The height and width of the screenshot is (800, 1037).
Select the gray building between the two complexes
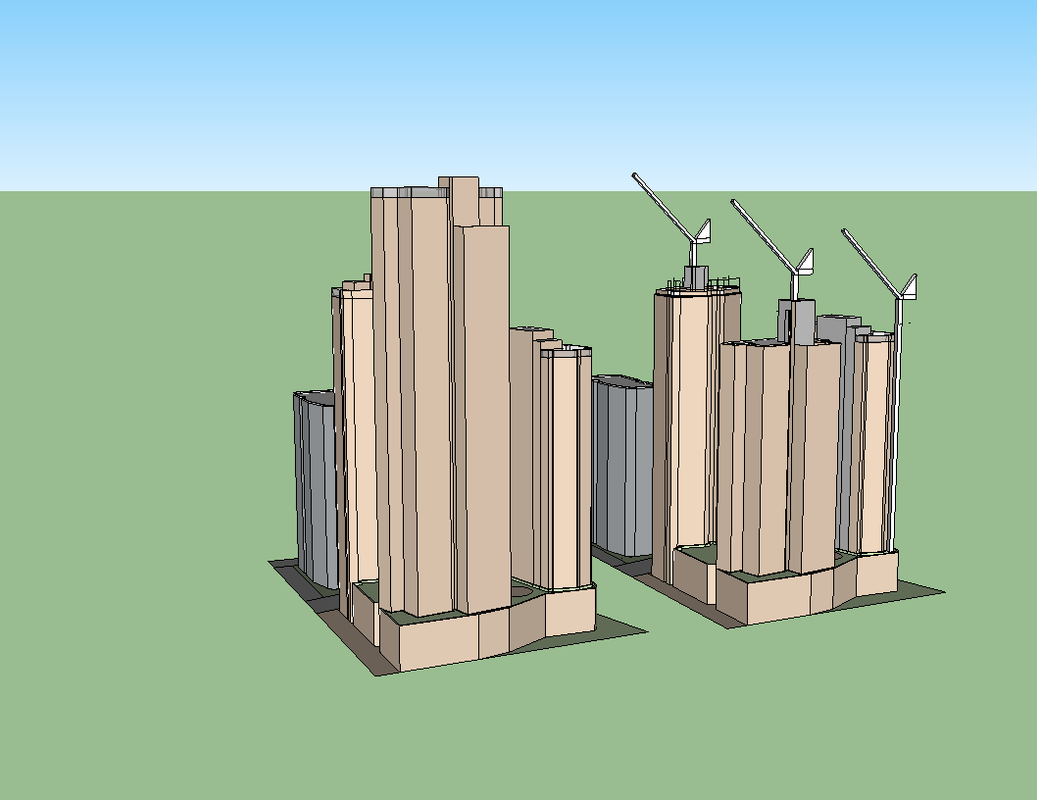click(x=622, y=465)
